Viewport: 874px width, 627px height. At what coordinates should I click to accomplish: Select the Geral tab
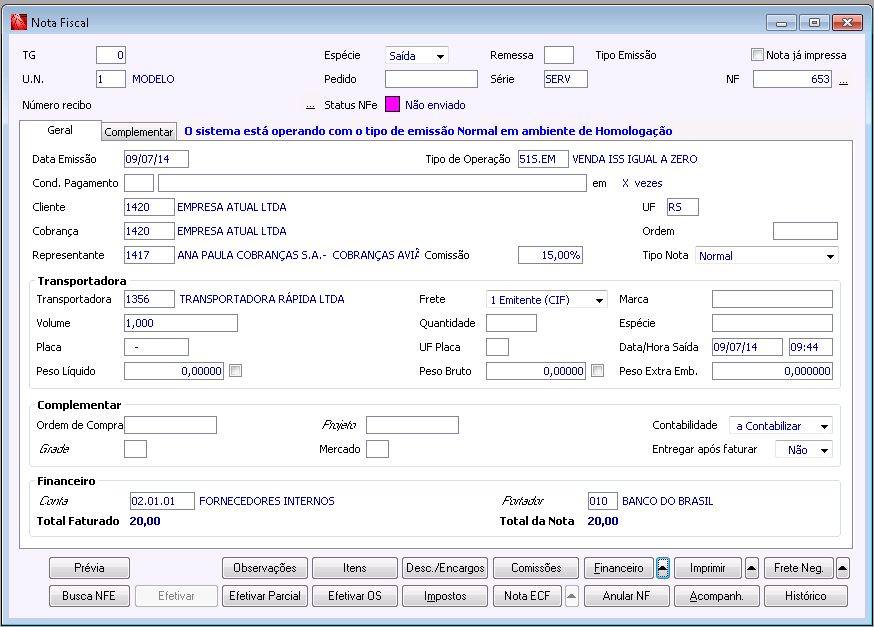point(60,131)
